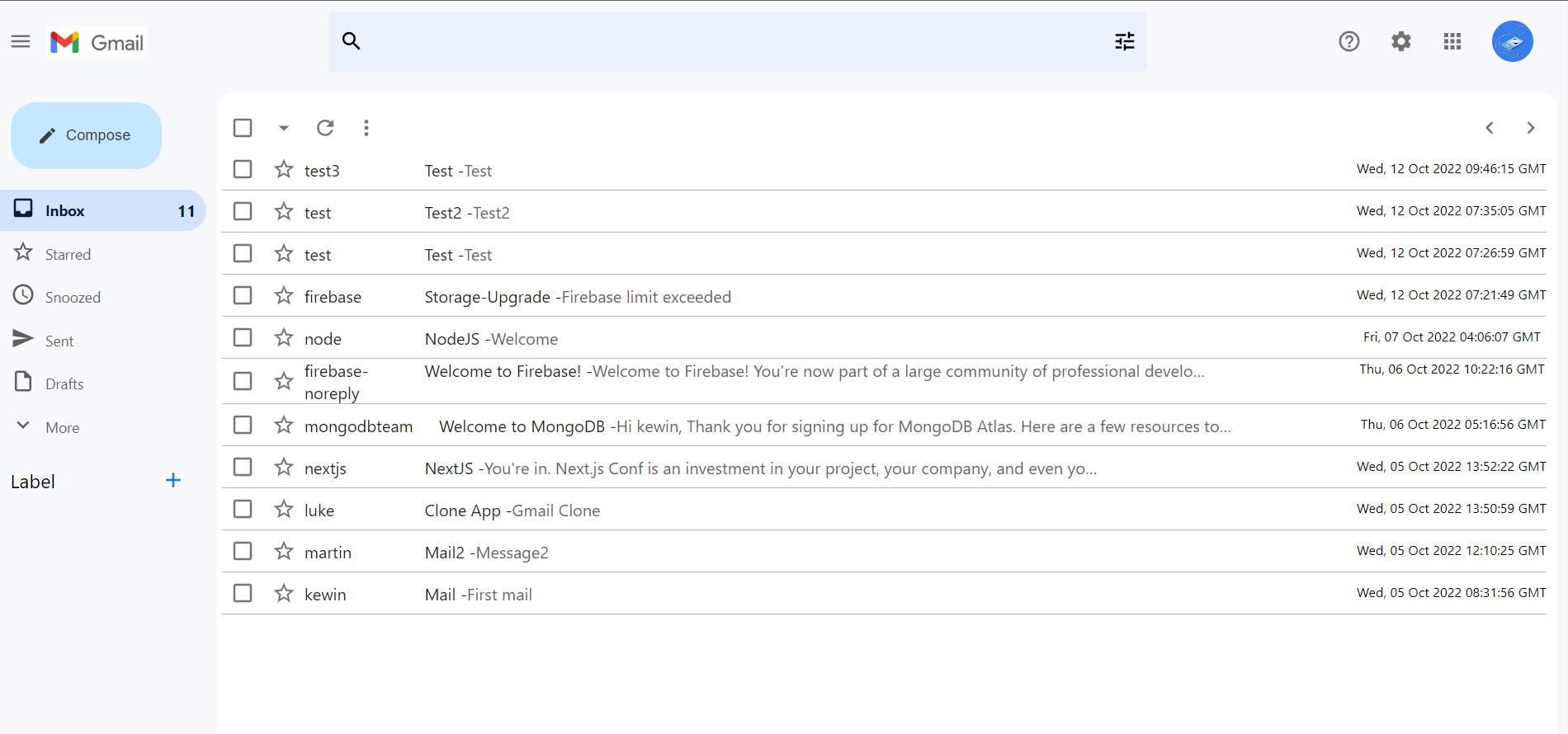This screenshot has height=734, width=1568.
Task: Open search filter options icon
Action: click(x=1125, y=41)
